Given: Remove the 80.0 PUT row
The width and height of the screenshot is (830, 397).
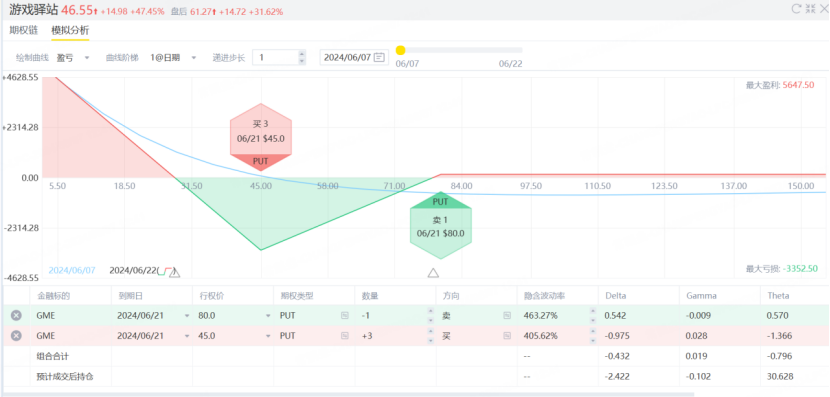Looking at the screenshot, I should tap(16, 315).
